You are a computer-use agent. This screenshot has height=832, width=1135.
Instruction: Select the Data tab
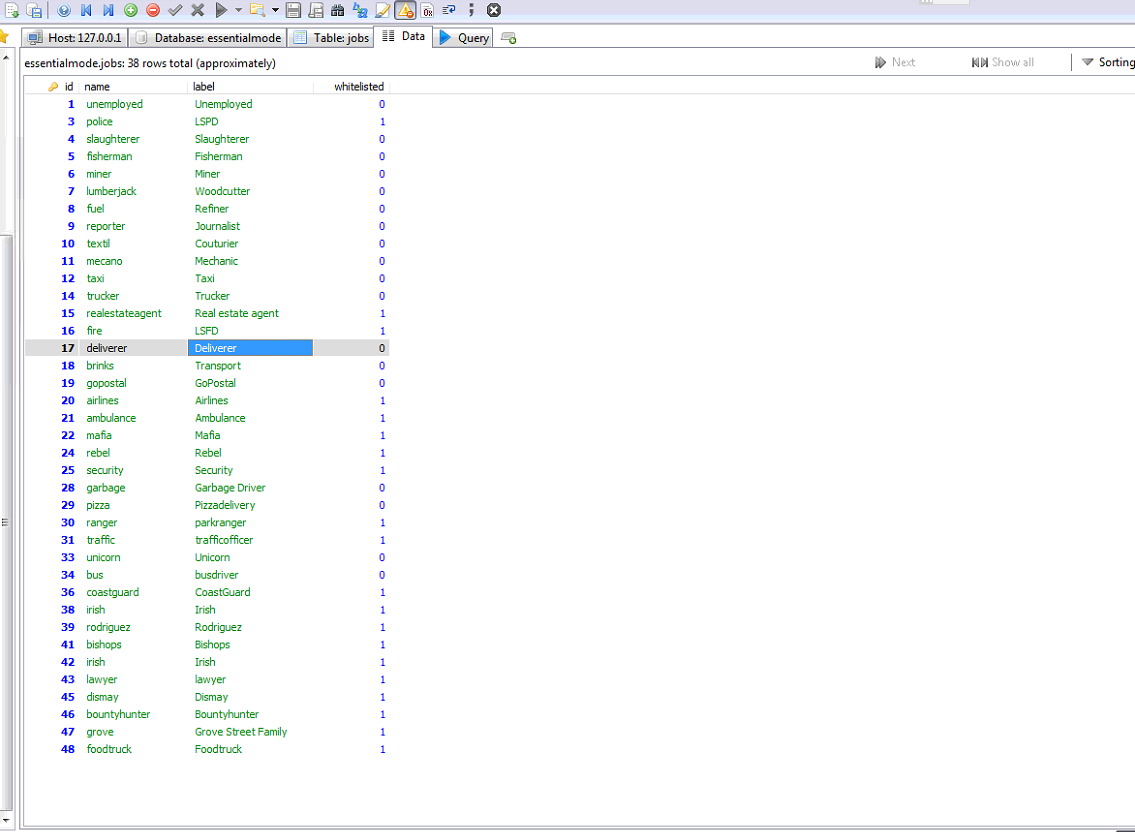pos(403,36)
